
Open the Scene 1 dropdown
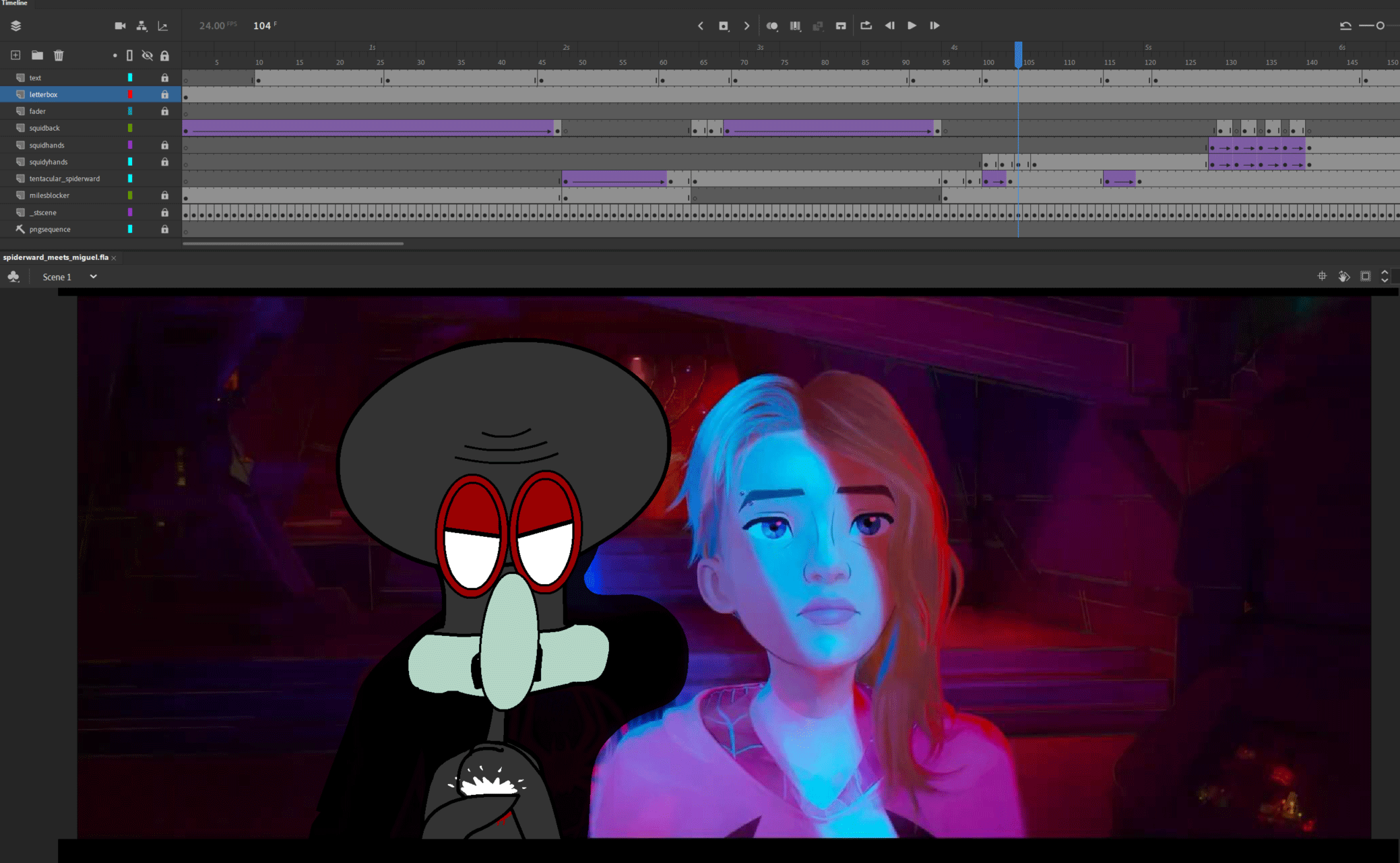[x=94, y=277]
